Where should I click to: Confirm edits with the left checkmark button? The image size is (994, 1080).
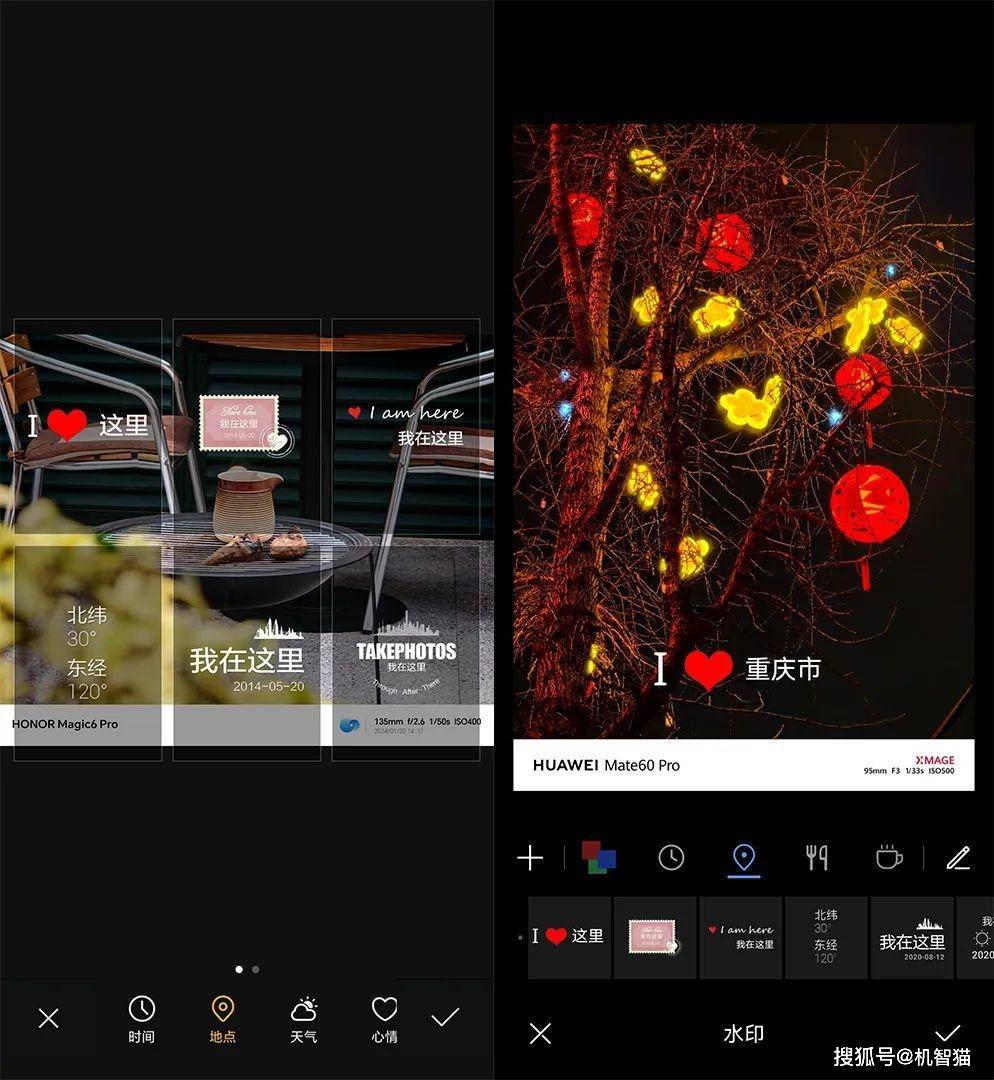click(x=443, y=1017)
